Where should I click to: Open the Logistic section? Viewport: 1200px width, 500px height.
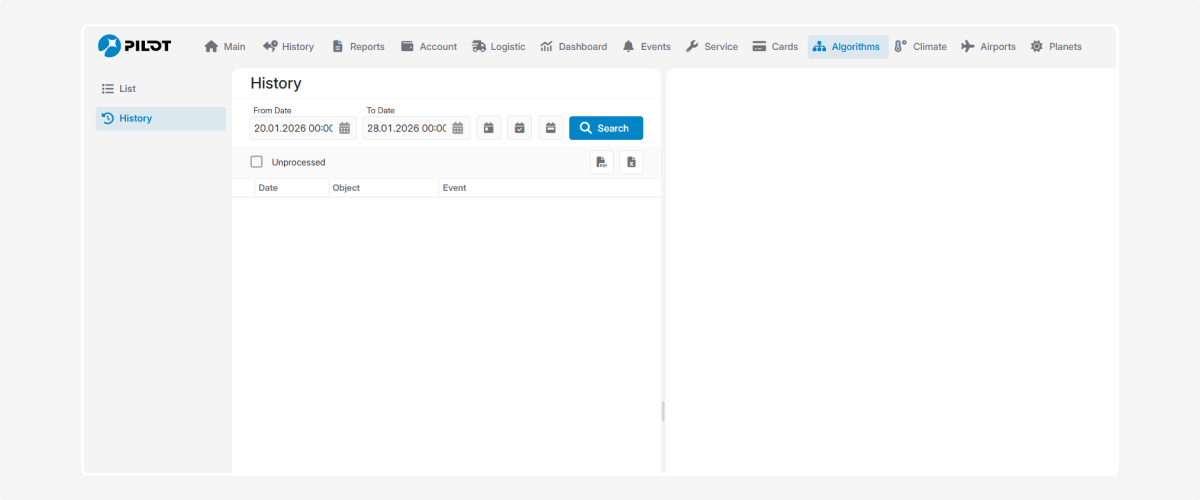[498, 47]
